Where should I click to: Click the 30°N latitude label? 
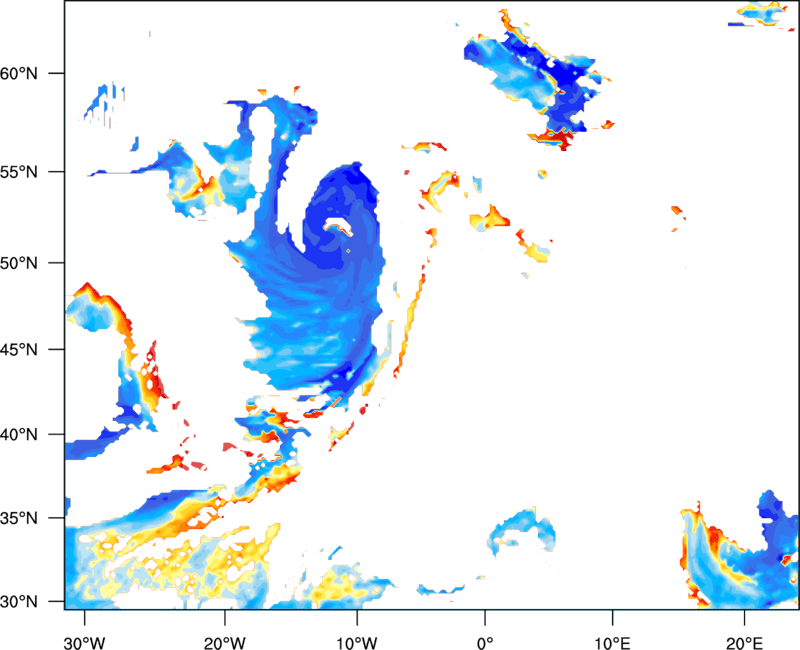[x=19, y=602]
